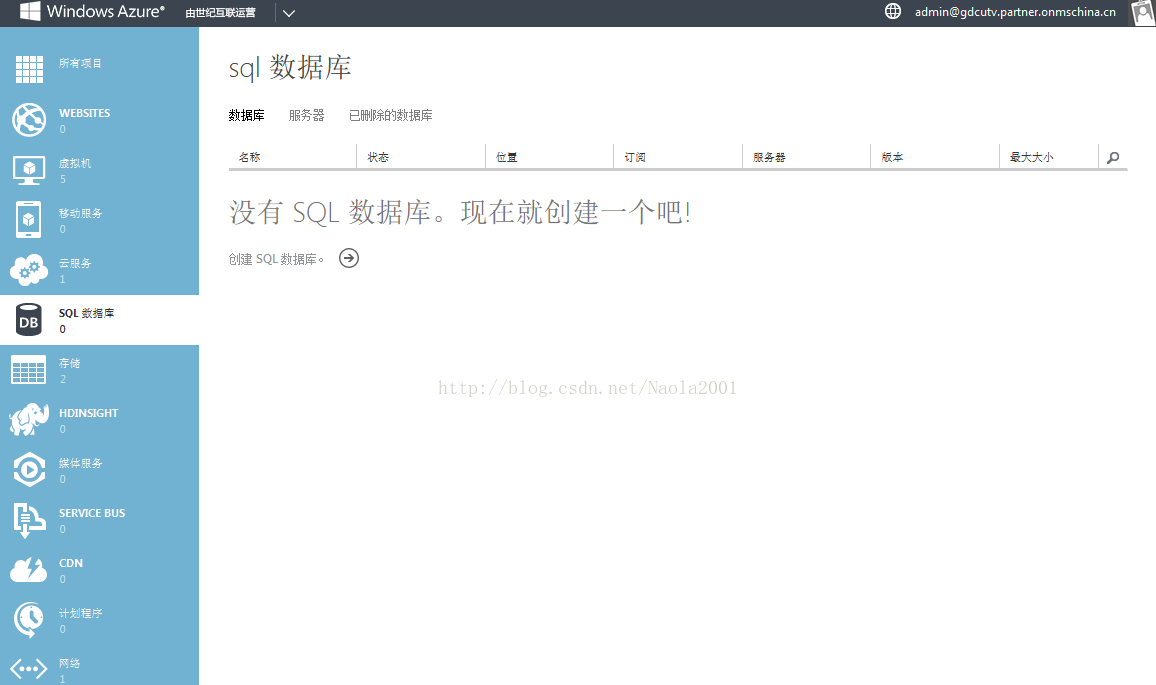Viewport: 1156px width, 685px height.
Task: Select the 移动服务 label in sidebar
Action: coord(80,213)
